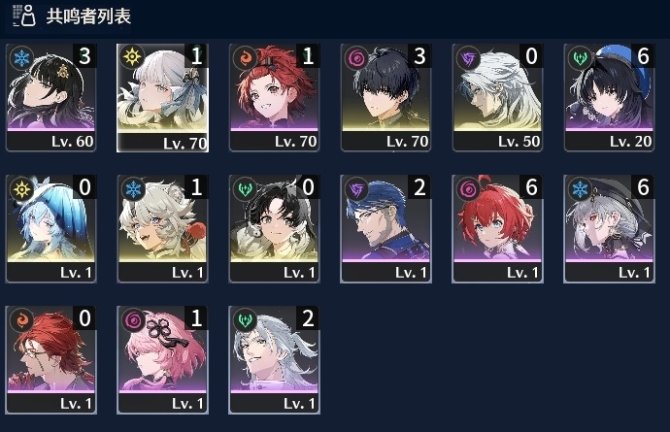Screen dimensions: 670x432
Task: Open the silver-haired Aero male at Lv. 1
Action: pyautogui.click(x=274, y=360)
